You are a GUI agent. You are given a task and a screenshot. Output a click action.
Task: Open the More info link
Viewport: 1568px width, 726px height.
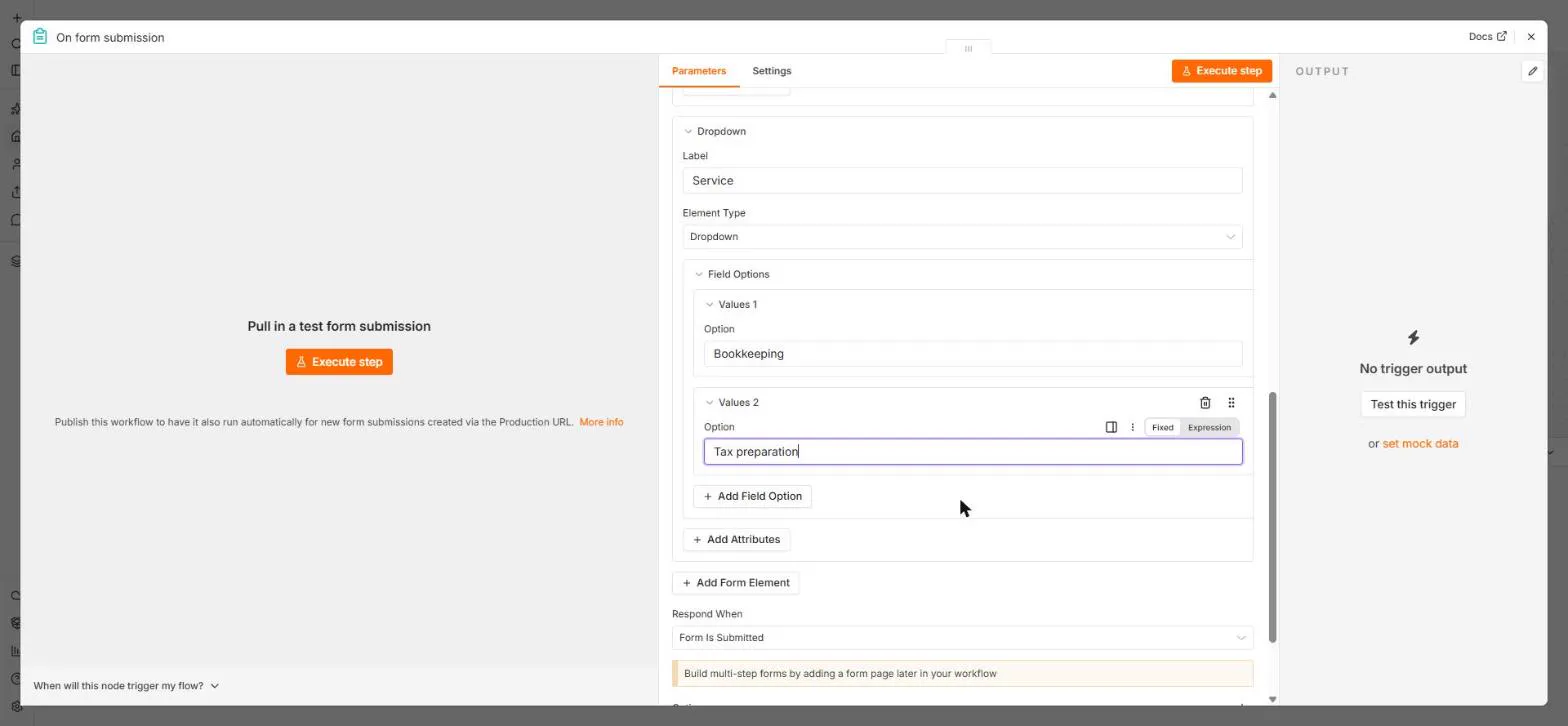click(x=601, y=422)
